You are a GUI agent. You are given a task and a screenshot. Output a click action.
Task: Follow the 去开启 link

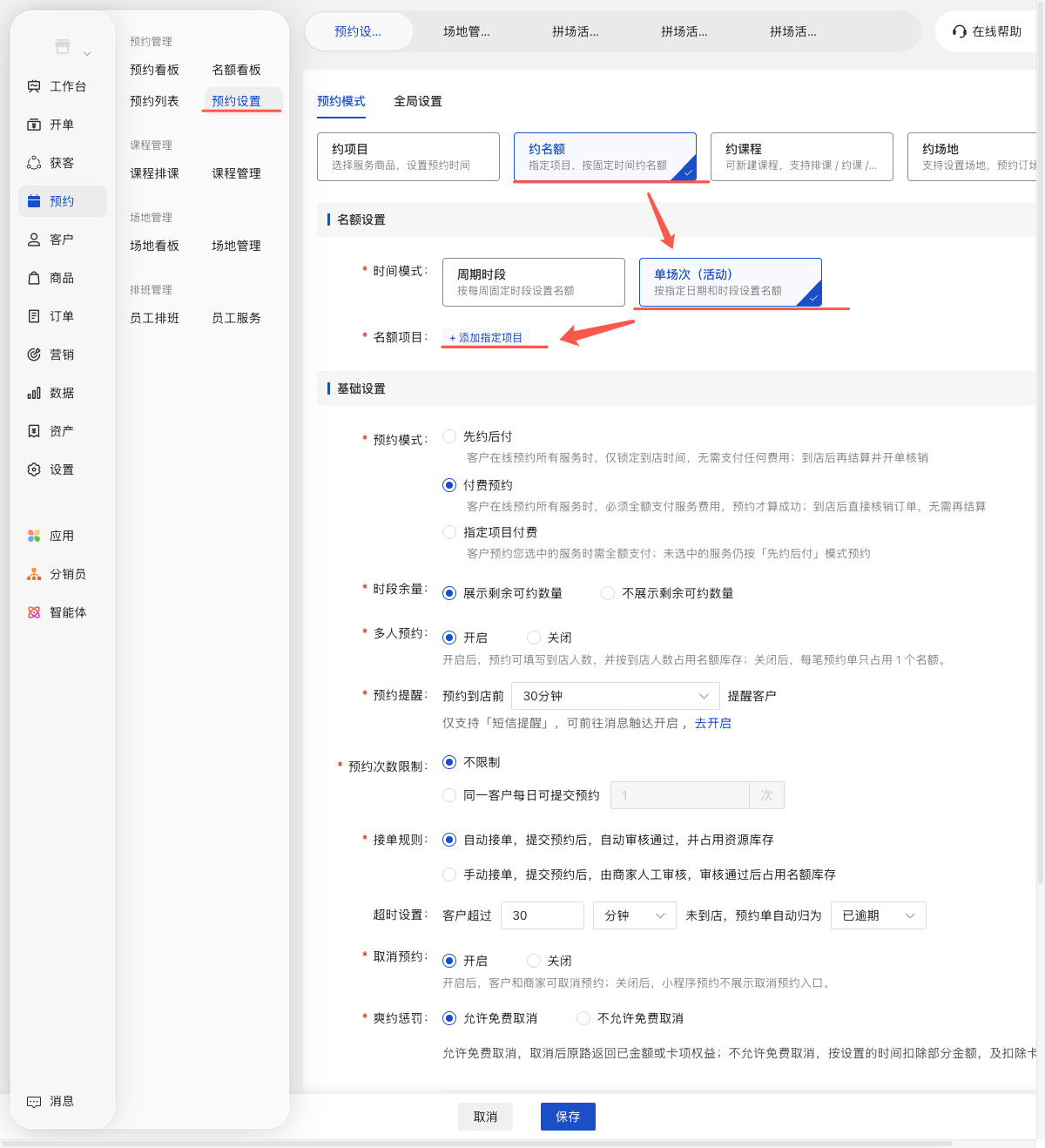pos(713,723)
